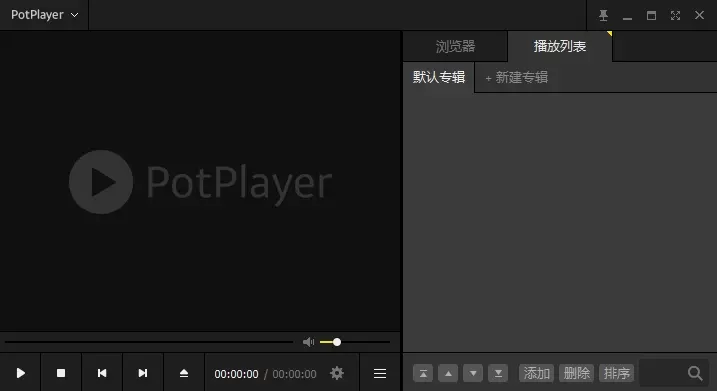Click the current time 00:00:00 display
717x391 pixels.
click(x=236, y=374)
